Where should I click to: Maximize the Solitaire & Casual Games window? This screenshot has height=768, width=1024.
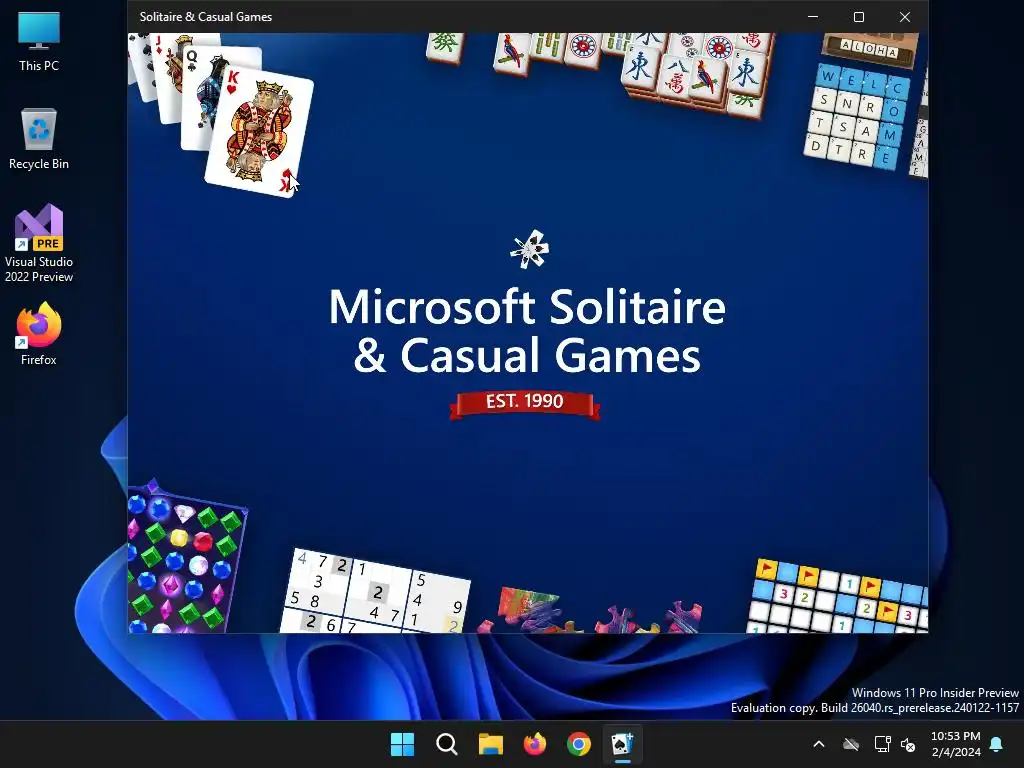[x=859, y=16]
